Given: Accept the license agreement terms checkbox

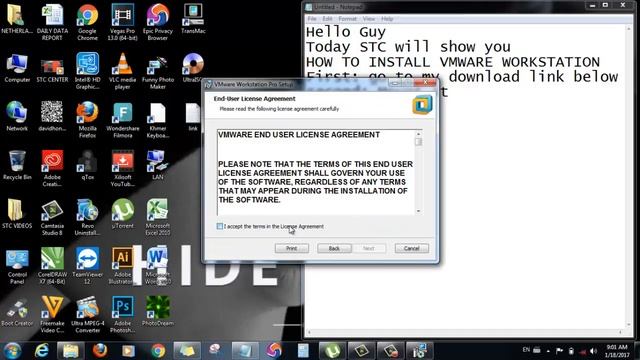Looking at the screenshot, I should [x=220, y=226].
